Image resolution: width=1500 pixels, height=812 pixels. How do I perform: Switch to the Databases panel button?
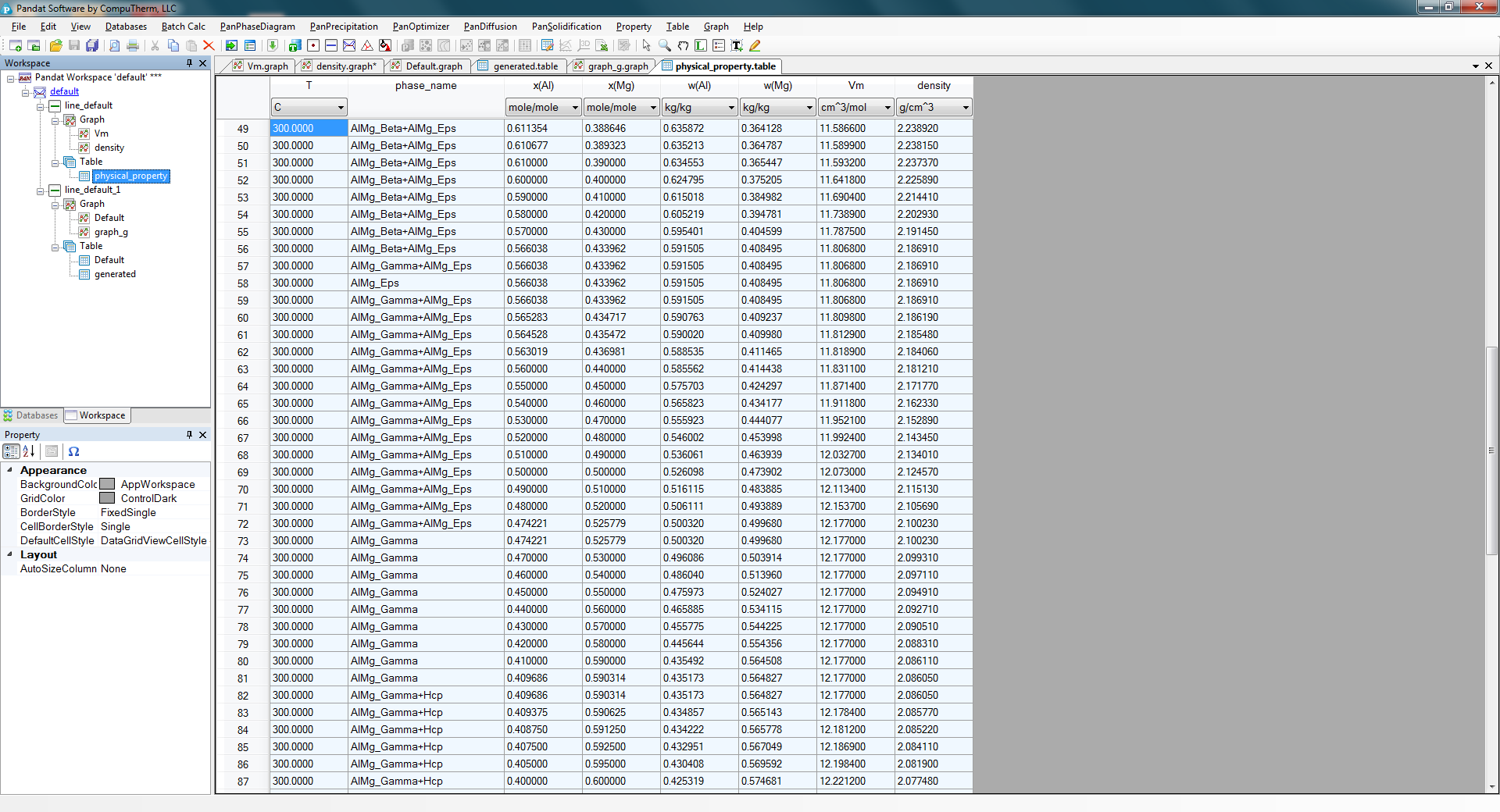[31, 415]
